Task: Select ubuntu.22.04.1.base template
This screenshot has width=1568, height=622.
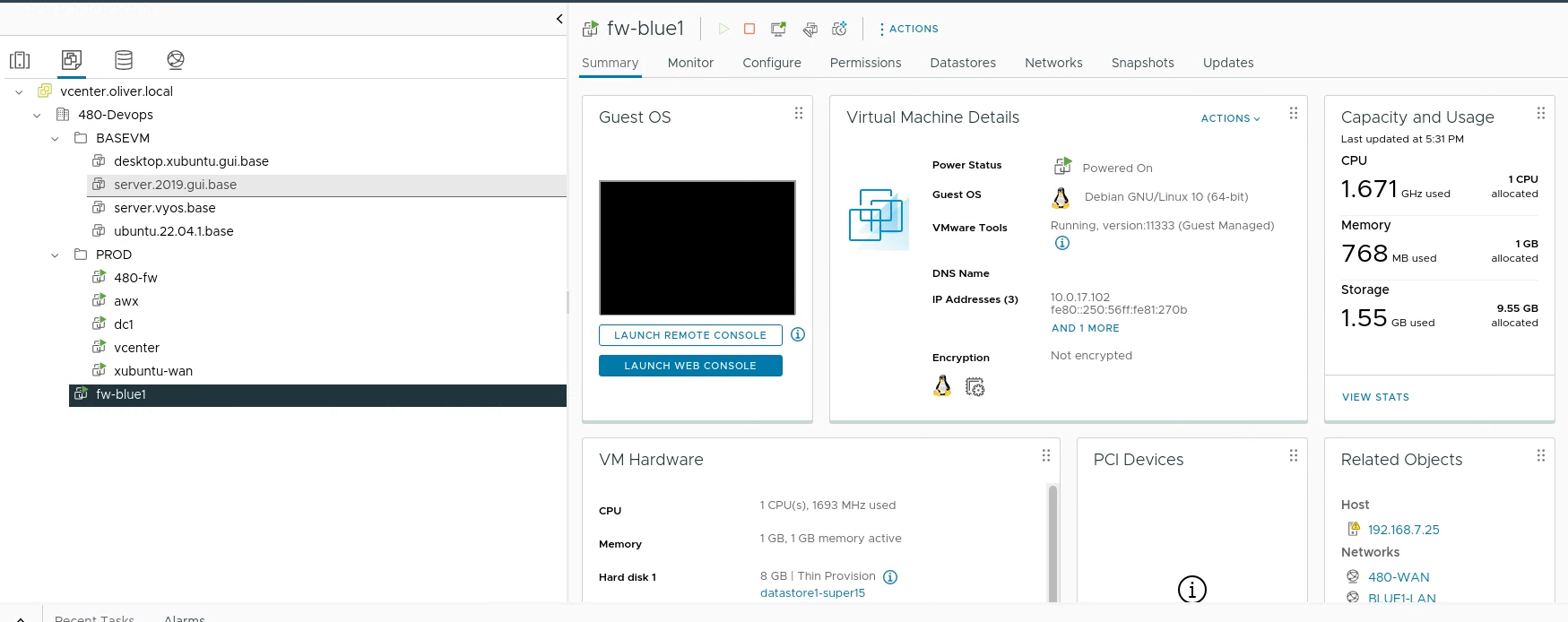Action: click(173, 231)
